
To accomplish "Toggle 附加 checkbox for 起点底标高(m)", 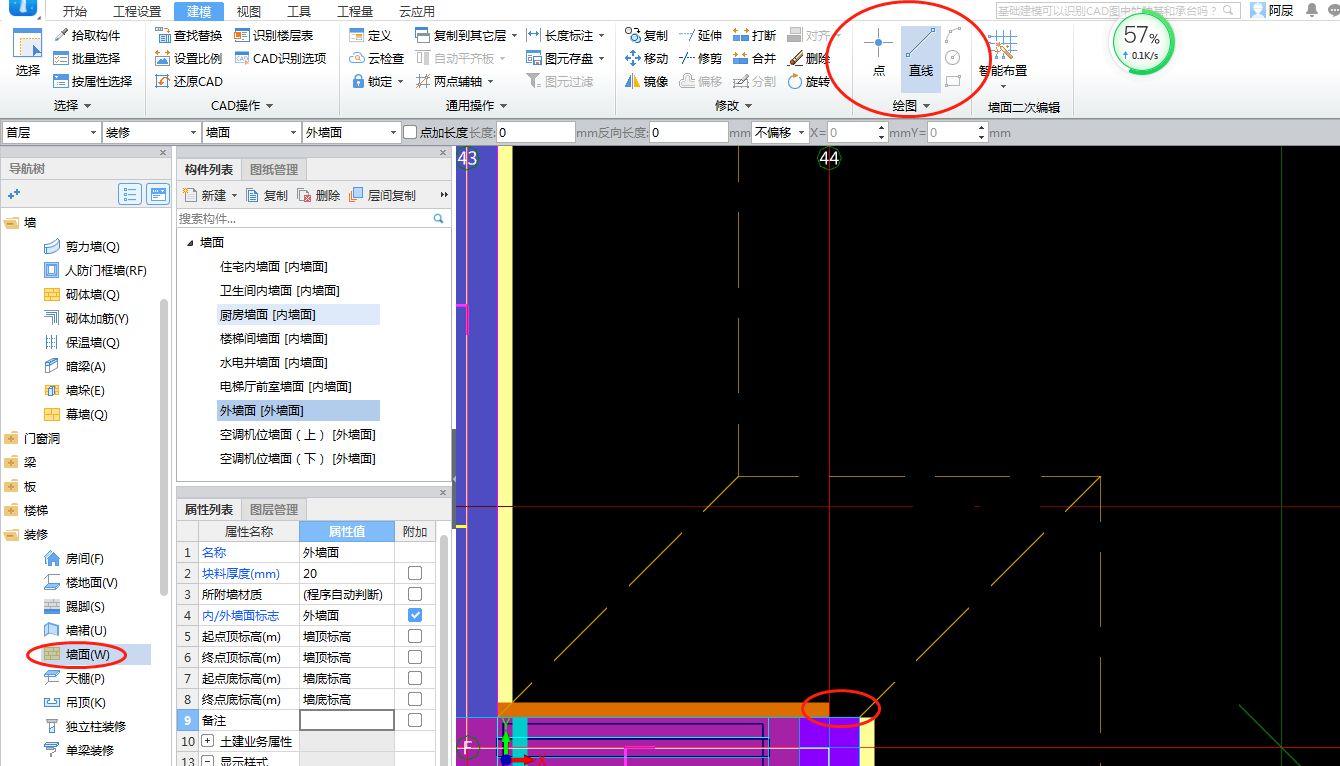I will pyautogui.click(x=415, y=678).
